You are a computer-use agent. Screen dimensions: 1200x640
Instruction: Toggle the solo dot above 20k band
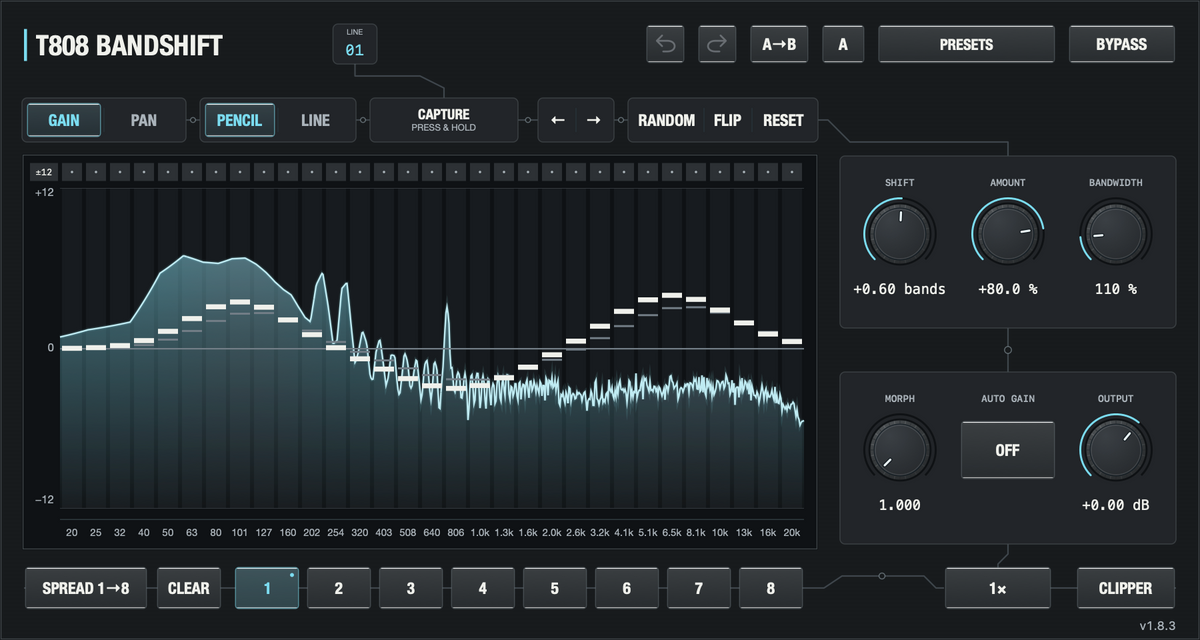(x=792, y=172)
